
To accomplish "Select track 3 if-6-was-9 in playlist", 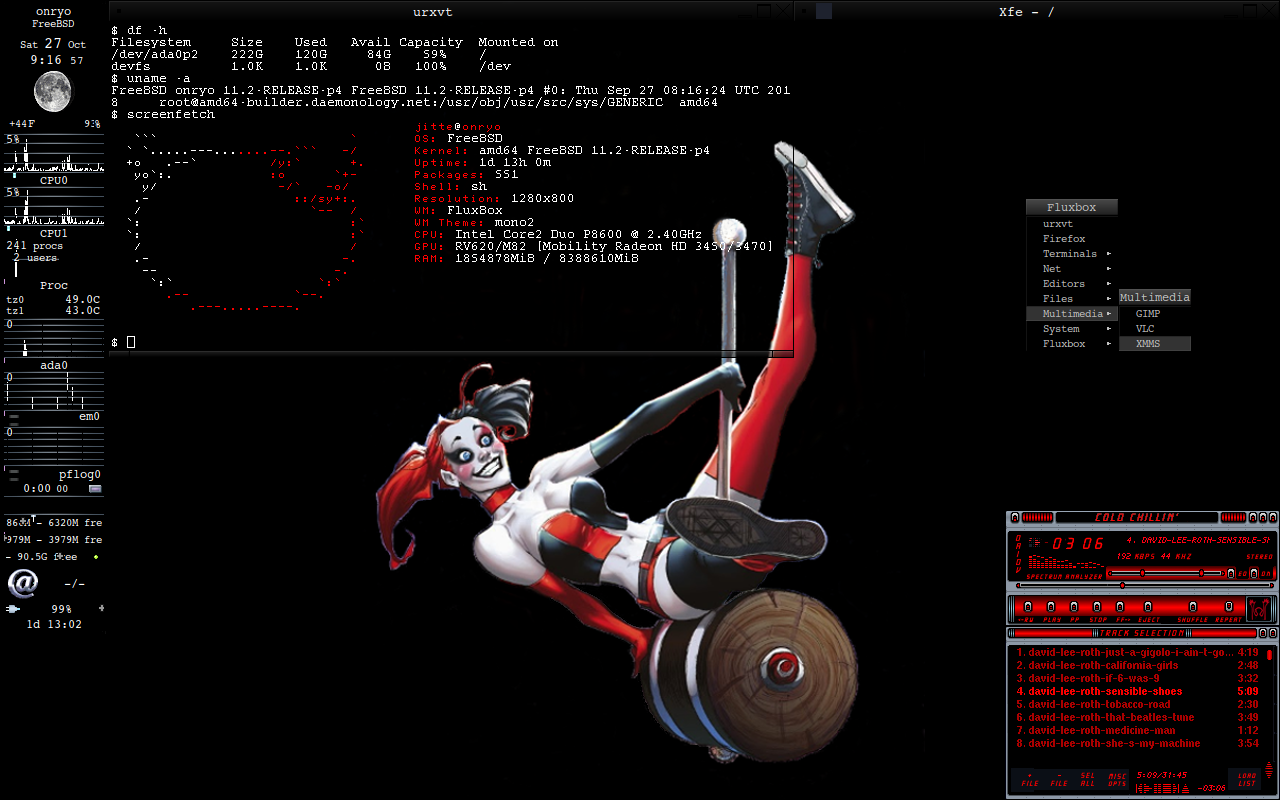I will coord(1137,678).
